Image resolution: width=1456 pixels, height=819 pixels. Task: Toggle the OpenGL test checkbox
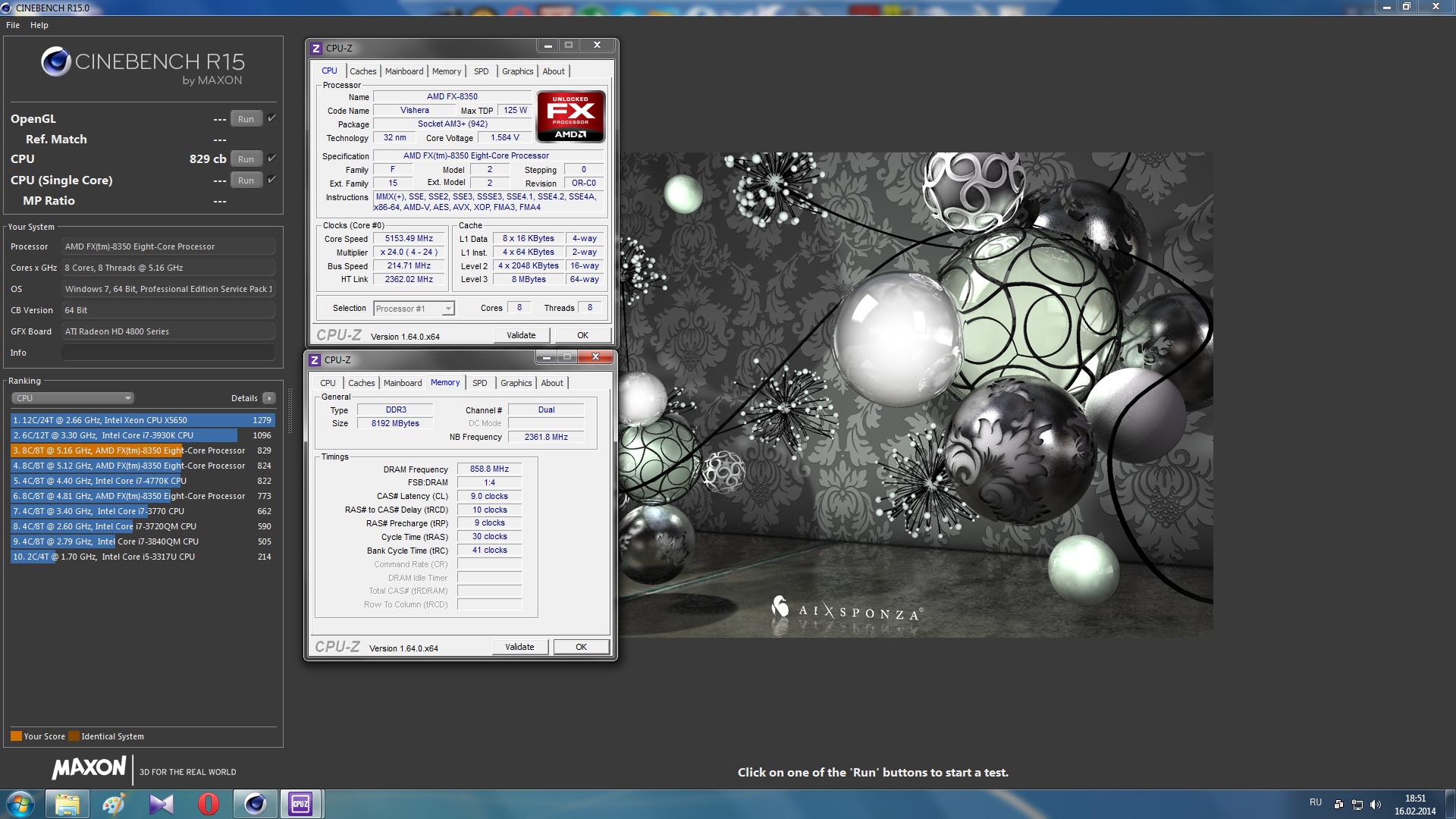coord(271,118)
